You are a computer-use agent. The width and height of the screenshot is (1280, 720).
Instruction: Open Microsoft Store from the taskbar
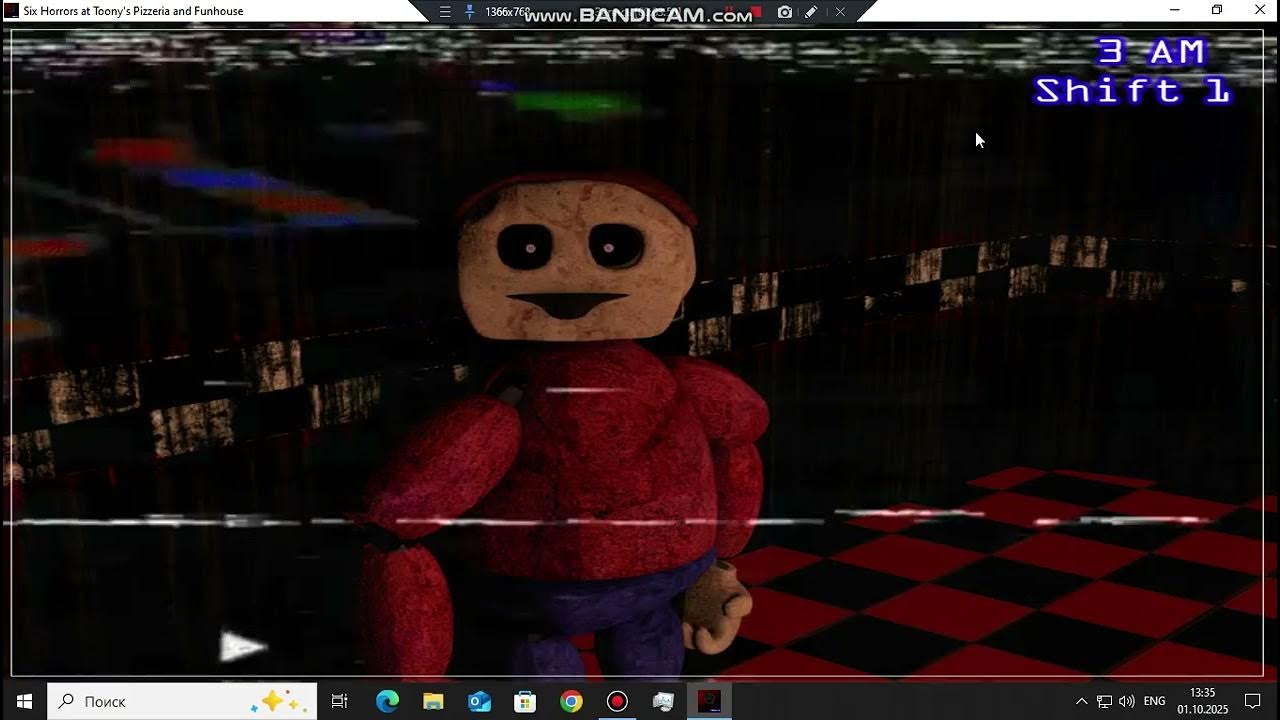pos(525,701)
